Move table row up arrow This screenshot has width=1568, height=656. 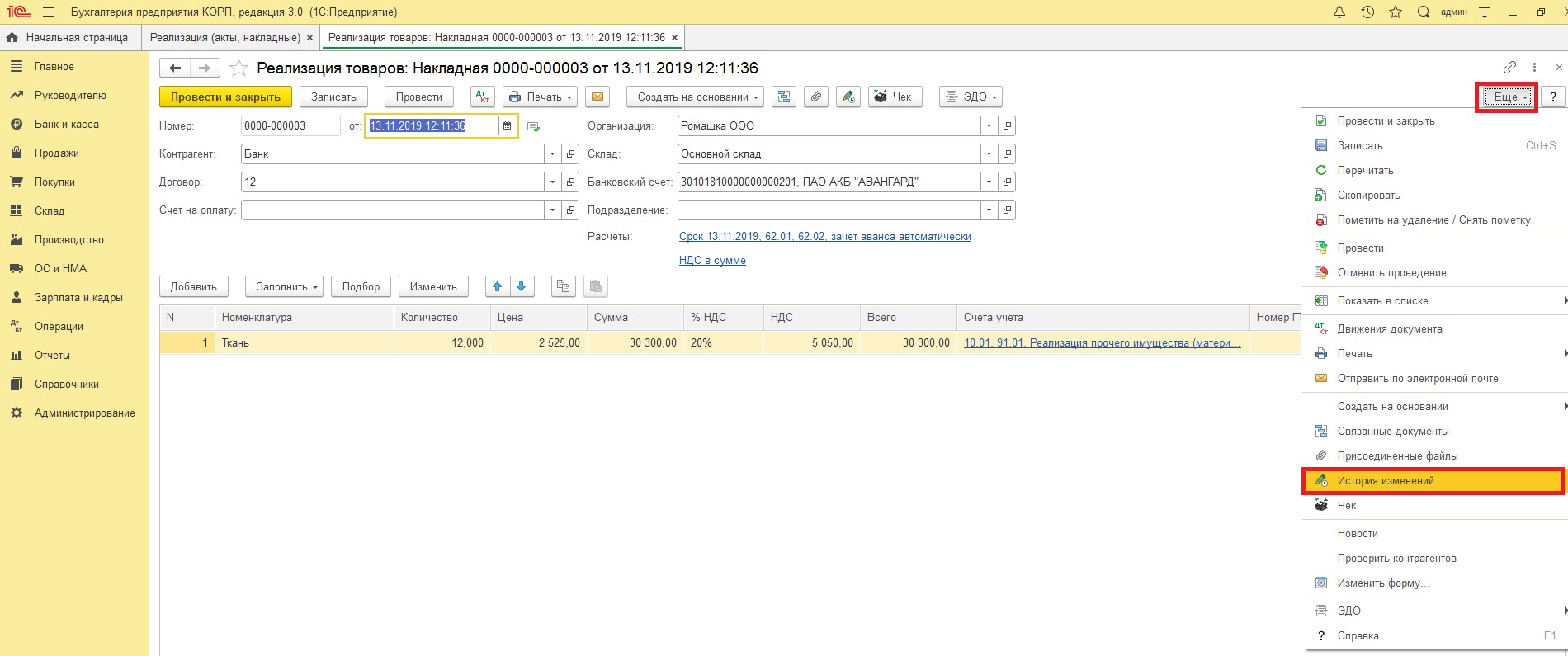point(498,286)
